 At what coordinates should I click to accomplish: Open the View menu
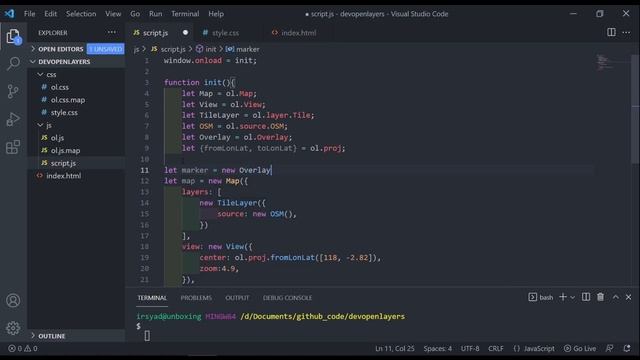pos(113,13)
